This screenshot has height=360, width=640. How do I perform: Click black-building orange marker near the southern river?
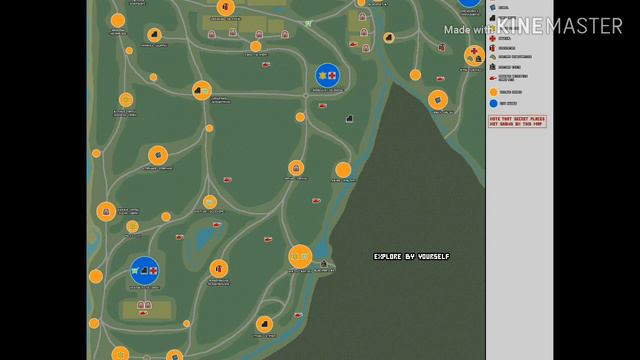pyautogui.click(x=264, y=324)
